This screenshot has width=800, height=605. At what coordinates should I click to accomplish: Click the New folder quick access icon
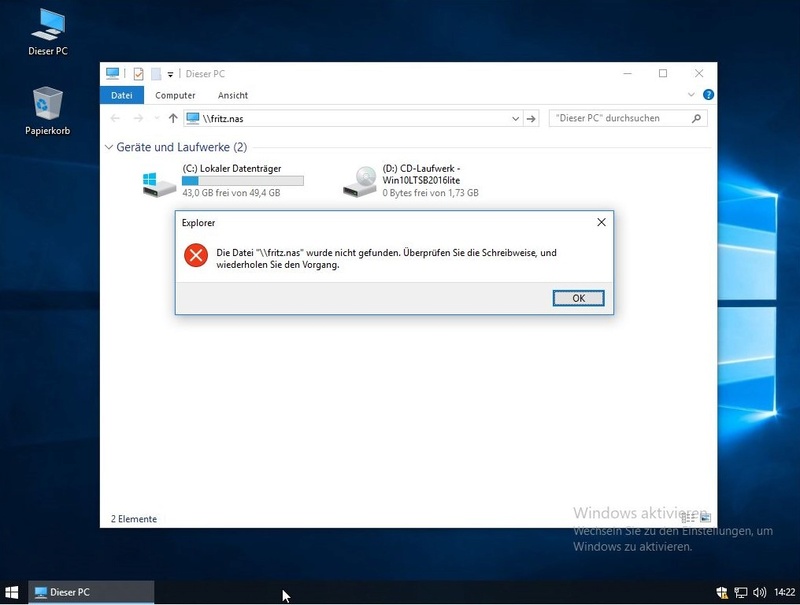(x=156, y=74)
